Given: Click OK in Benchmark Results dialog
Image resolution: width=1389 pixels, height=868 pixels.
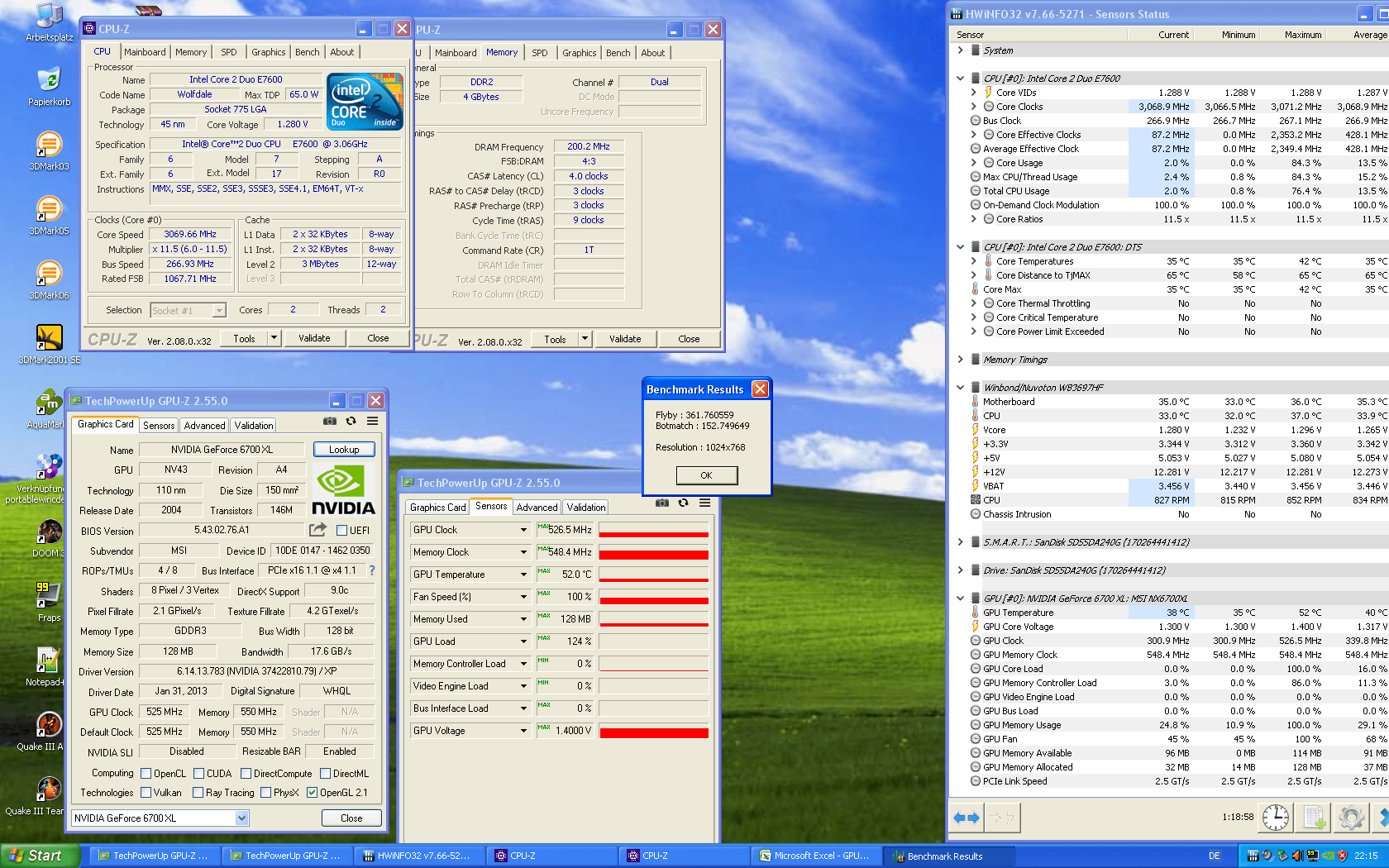Looking at the screenshot, I should point(706,475).
